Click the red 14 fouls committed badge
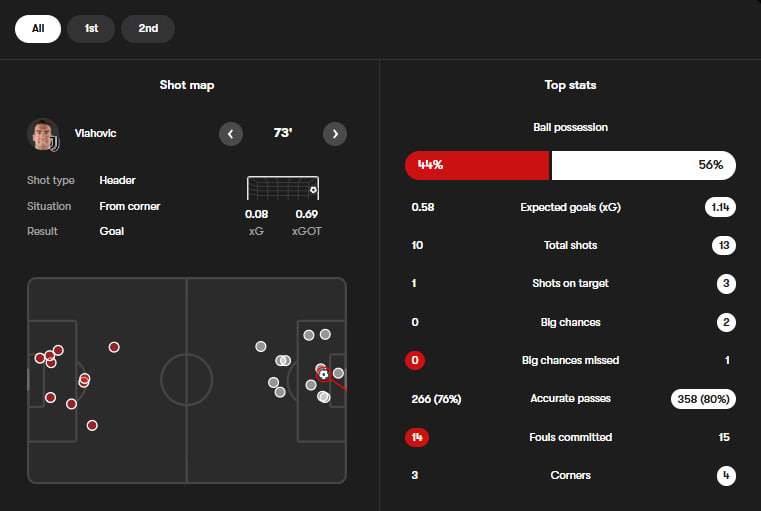 coord(419,437)
